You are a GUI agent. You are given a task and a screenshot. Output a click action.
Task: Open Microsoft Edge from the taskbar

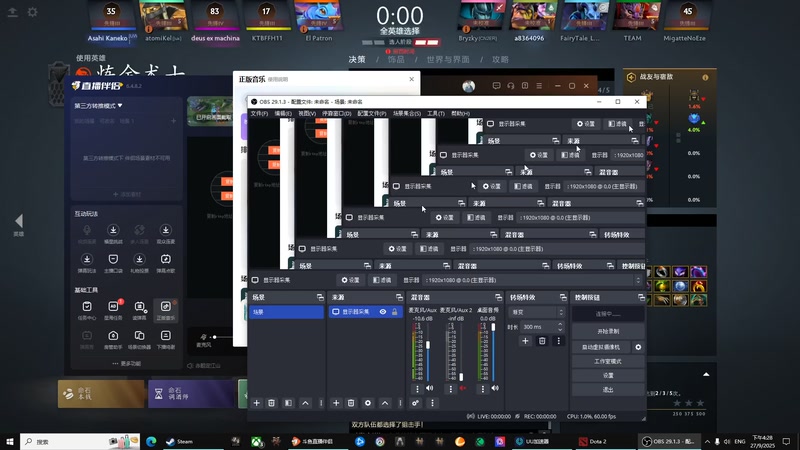151,441
